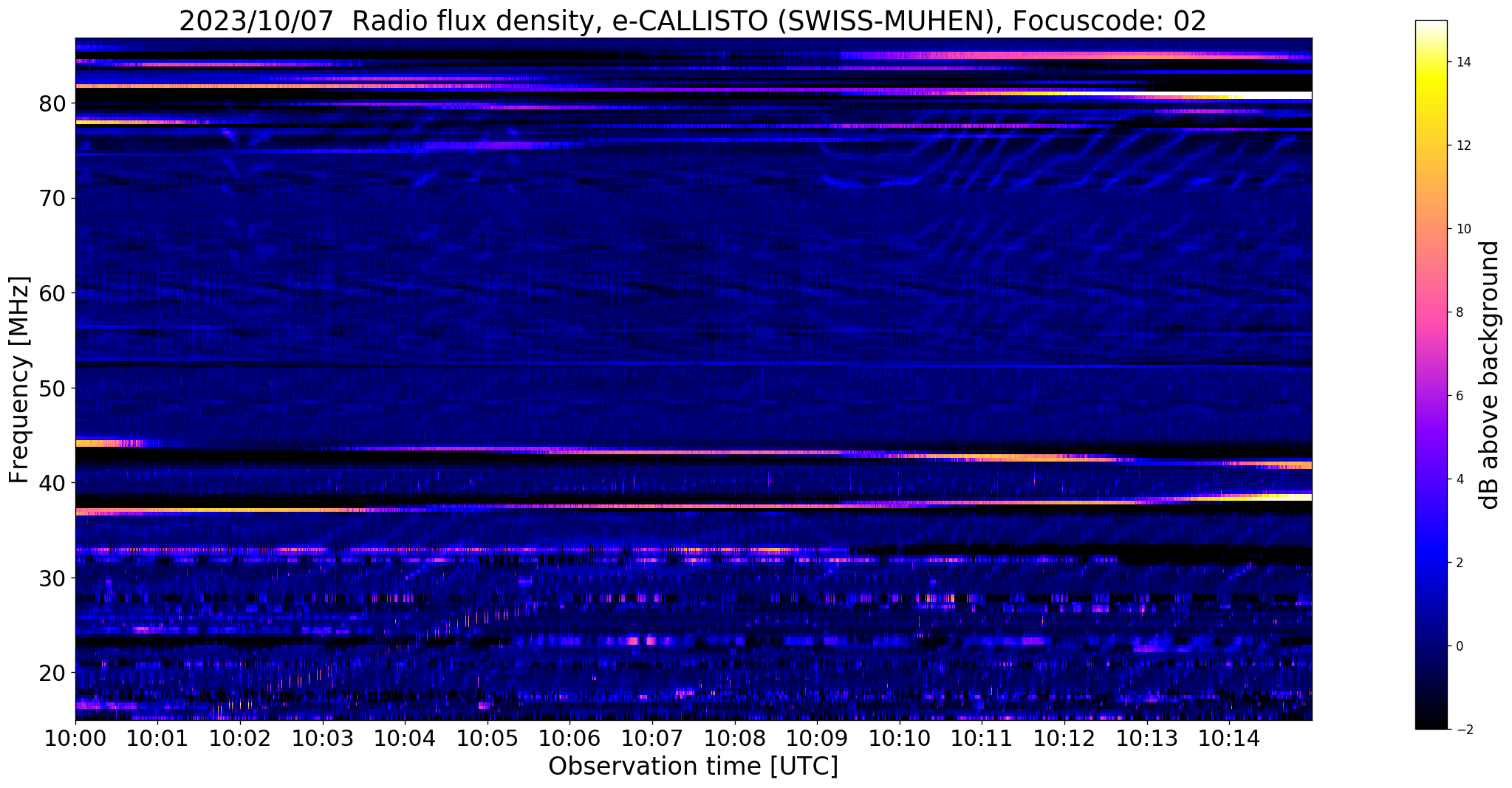This screenshot has height=788, width=1512.
Task: Click the 10:01 time tick label
Action: pyautogui.click(x=157, y=738)
